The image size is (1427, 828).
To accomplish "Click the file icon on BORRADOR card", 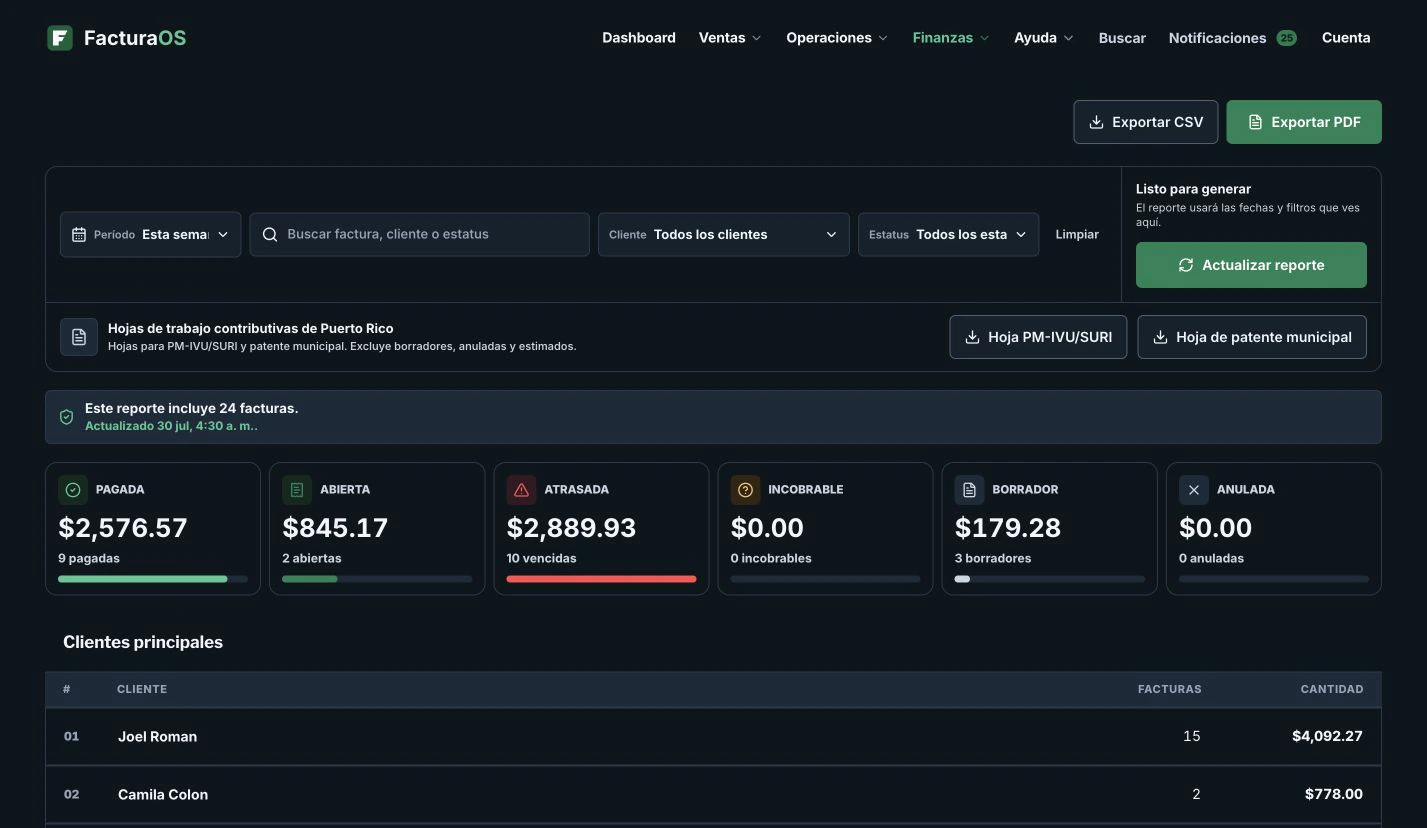I will click(x=969, y=490).
